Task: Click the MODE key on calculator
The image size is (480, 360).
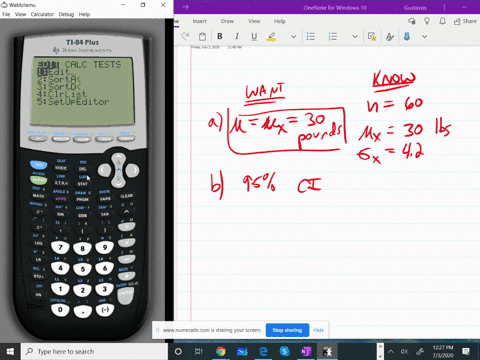Action: click(61, 168)
